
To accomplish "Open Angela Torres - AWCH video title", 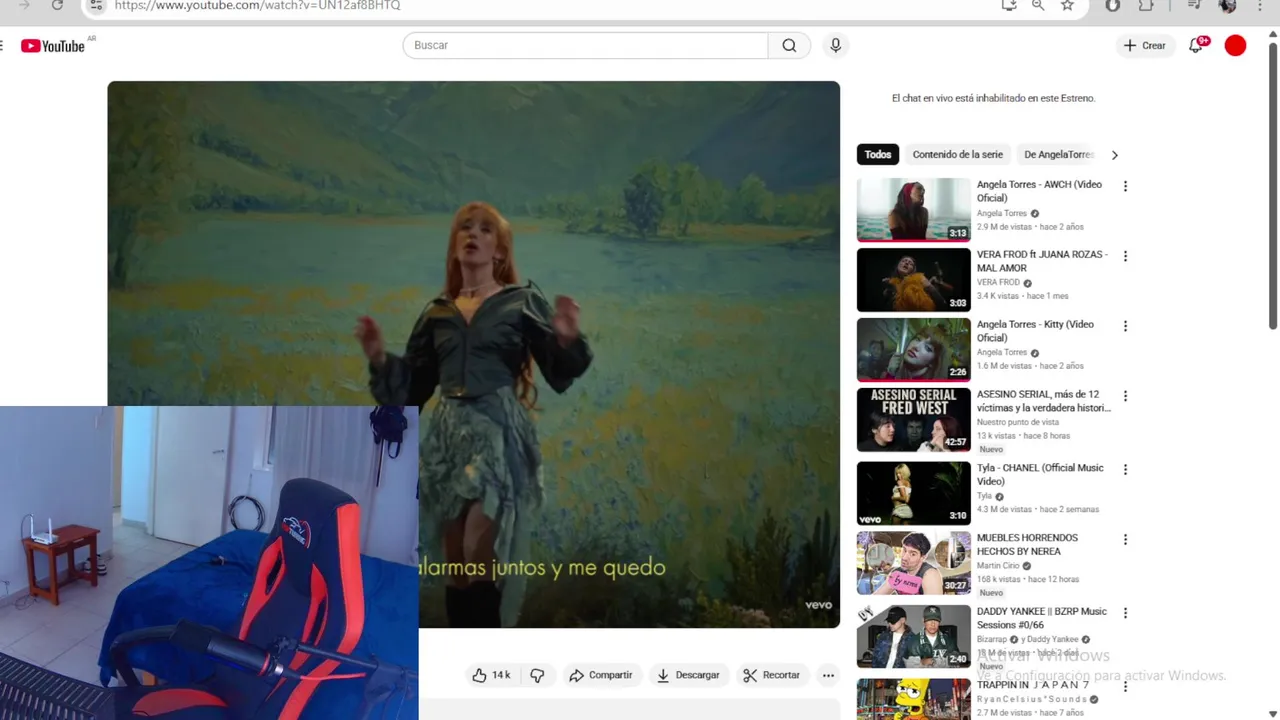I will click(1039, 191).
